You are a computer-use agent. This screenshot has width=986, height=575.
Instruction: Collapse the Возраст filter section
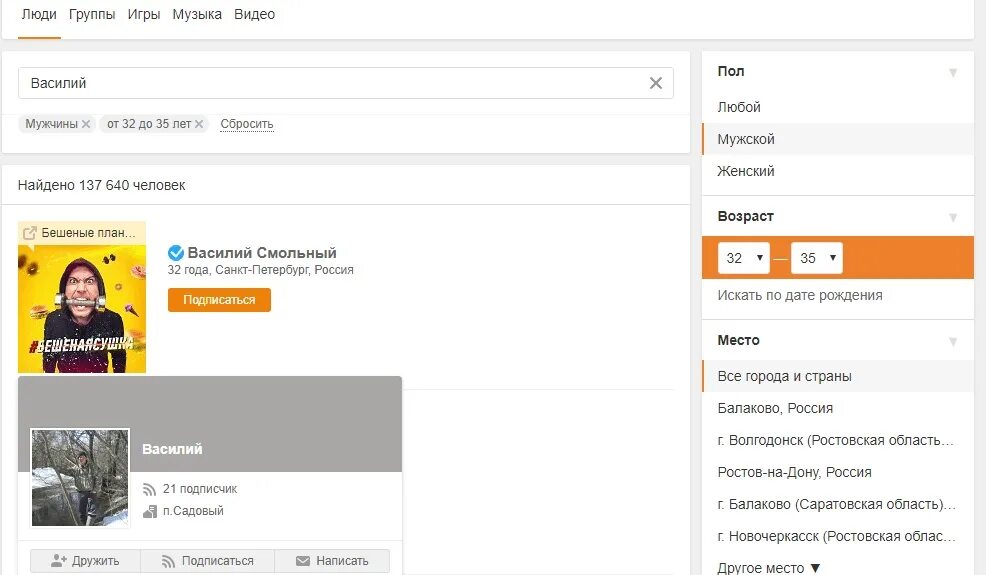point(953,217)
